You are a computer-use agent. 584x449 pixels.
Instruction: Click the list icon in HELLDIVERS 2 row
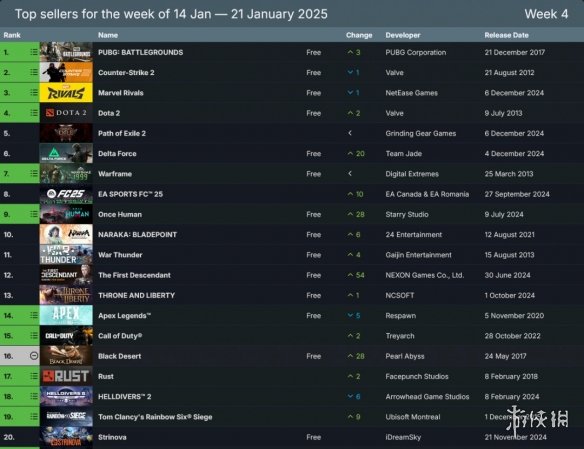click(x=34, y=396)
